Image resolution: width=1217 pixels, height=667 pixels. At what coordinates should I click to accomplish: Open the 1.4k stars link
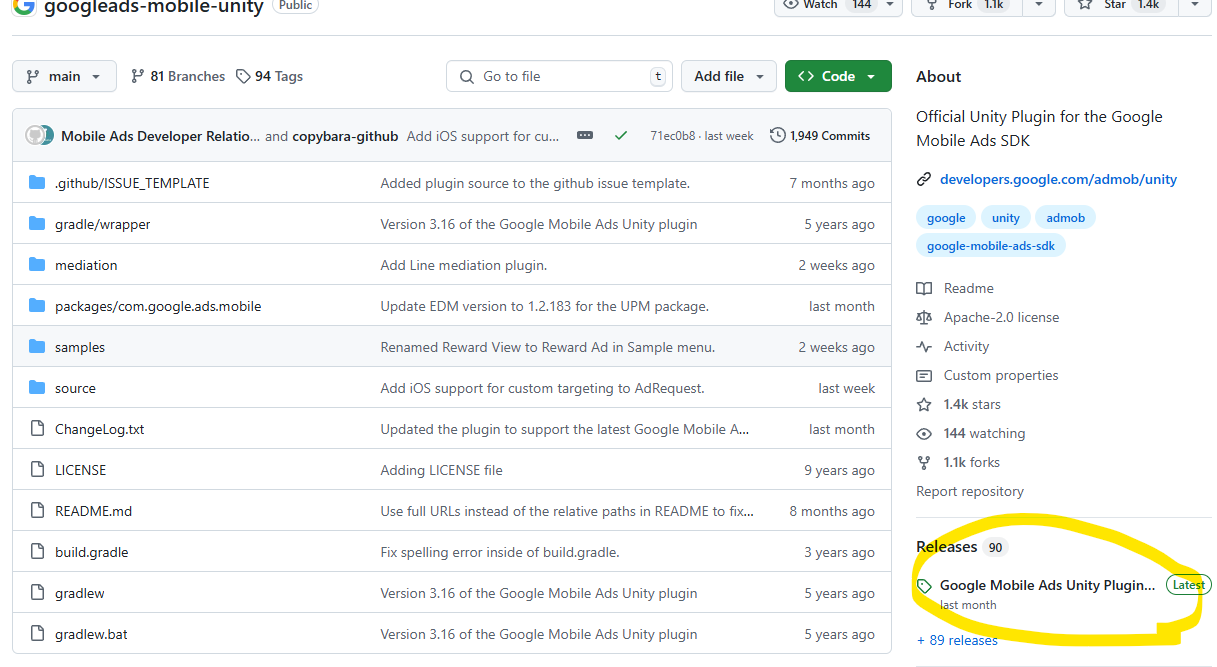coord(972,404)
